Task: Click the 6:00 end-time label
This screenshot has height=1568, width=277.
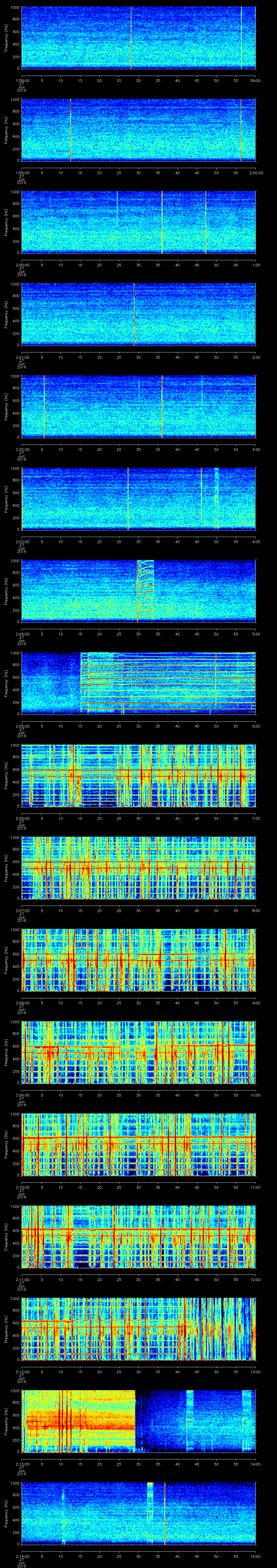Action: tap(256, 726)
